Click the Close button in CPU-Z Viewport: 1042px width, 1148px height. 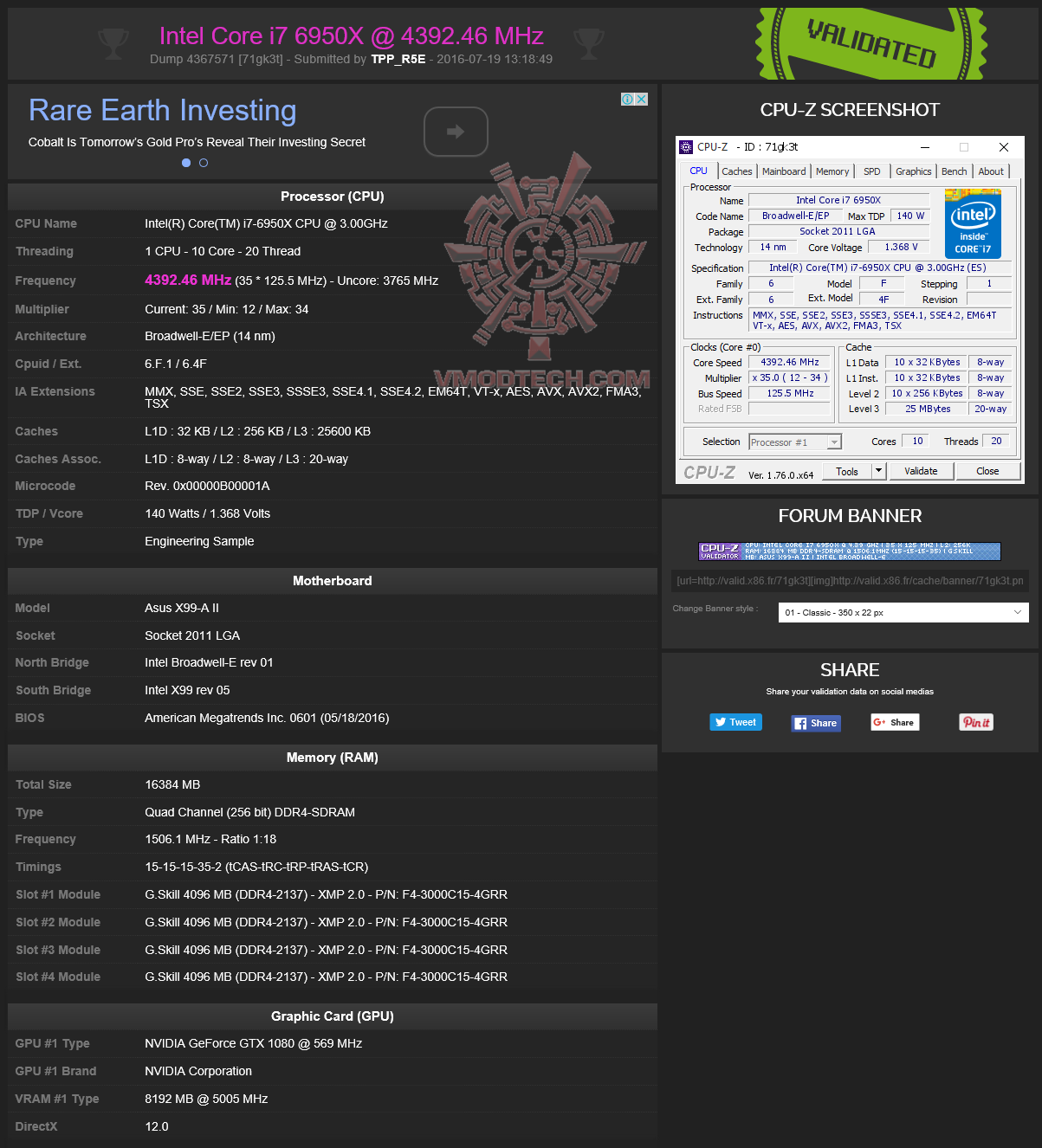987,471
